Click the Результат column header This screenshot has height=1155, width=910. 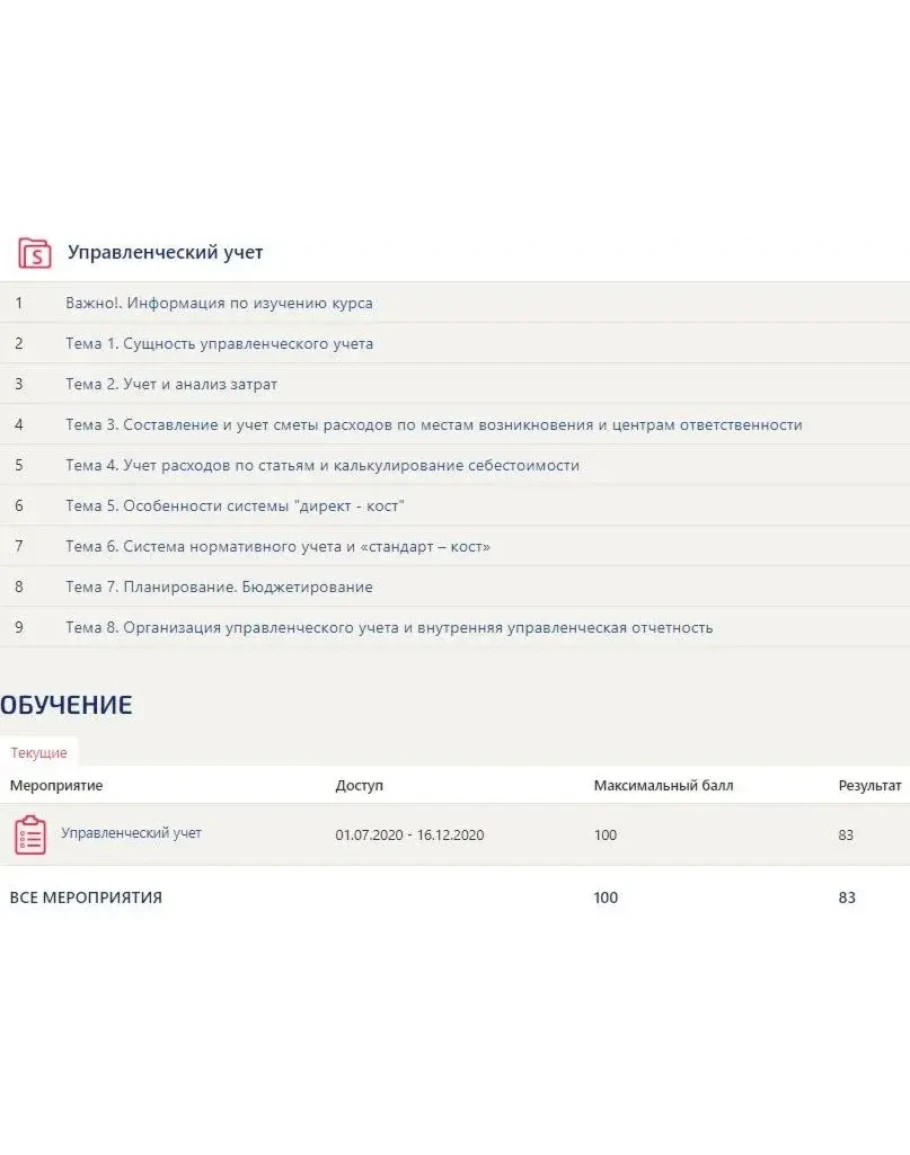click(x=869, y=786)
